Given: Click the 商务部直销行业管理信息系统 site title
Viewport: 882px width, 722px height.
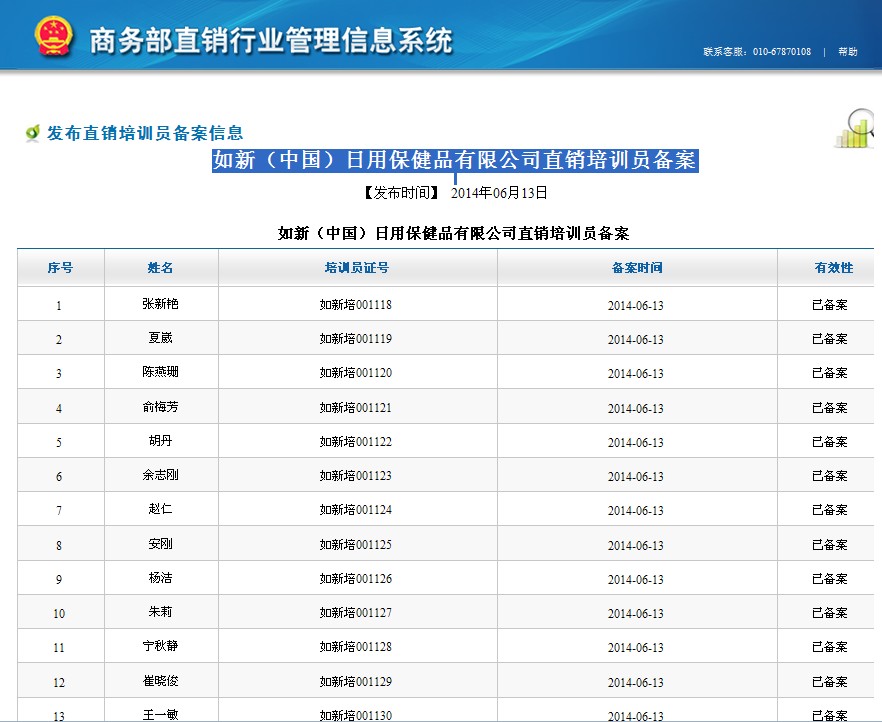Looking at the screenshot, I should click(x=270, y=40).
